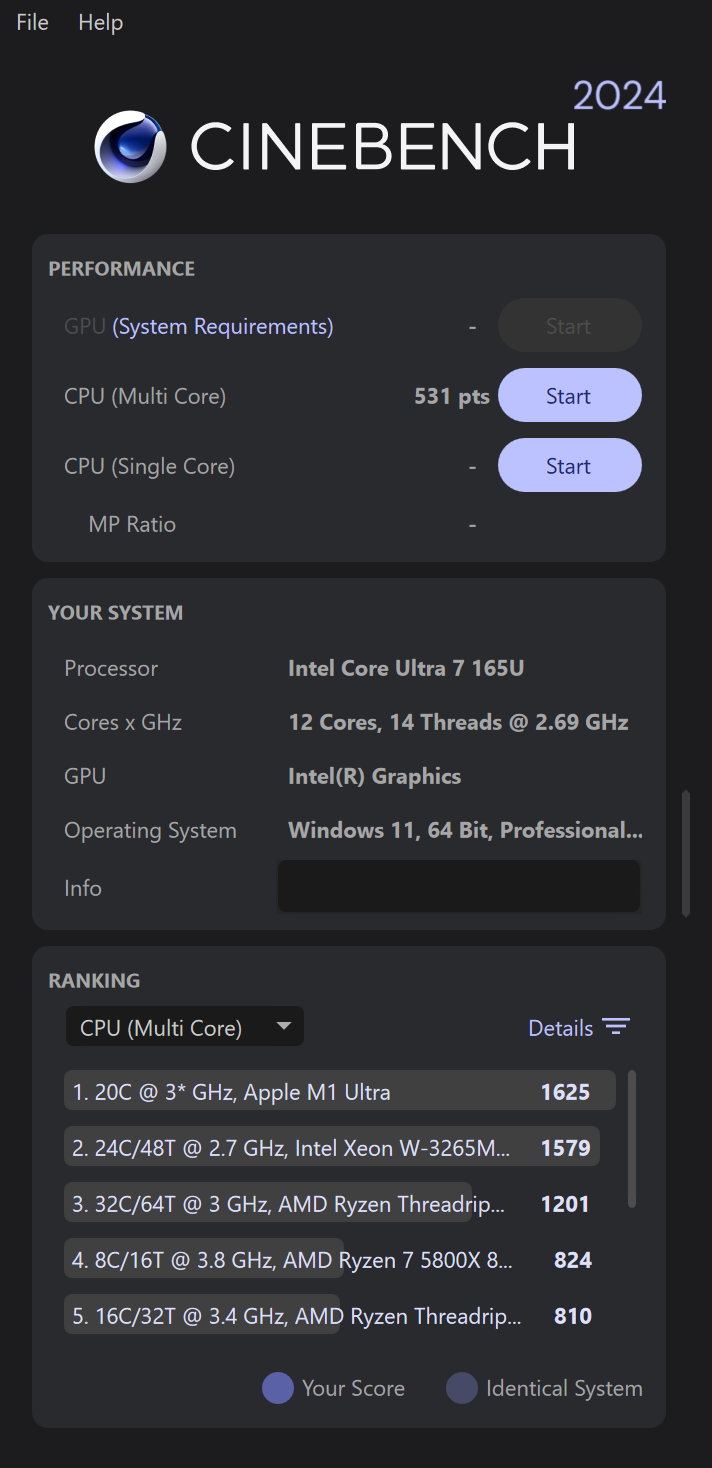The height and width of the screenshot is (1468, 712).
Task: Open the Help menu
Action: [x=100, y=22]
